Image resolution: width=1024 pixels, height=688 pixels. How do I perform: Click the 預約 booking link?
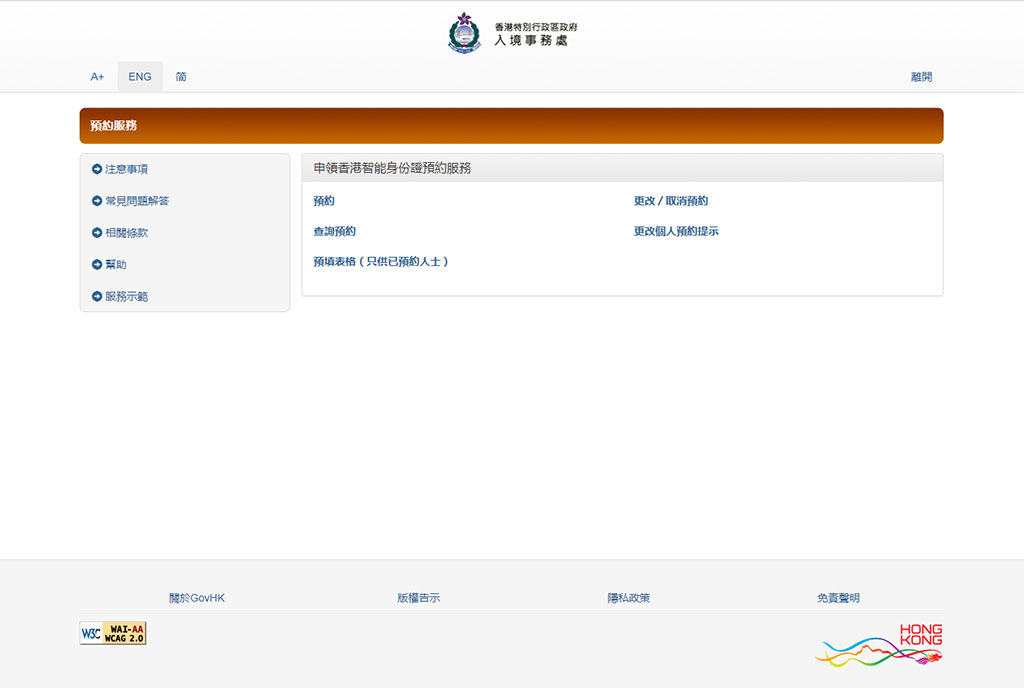point(324,201)
